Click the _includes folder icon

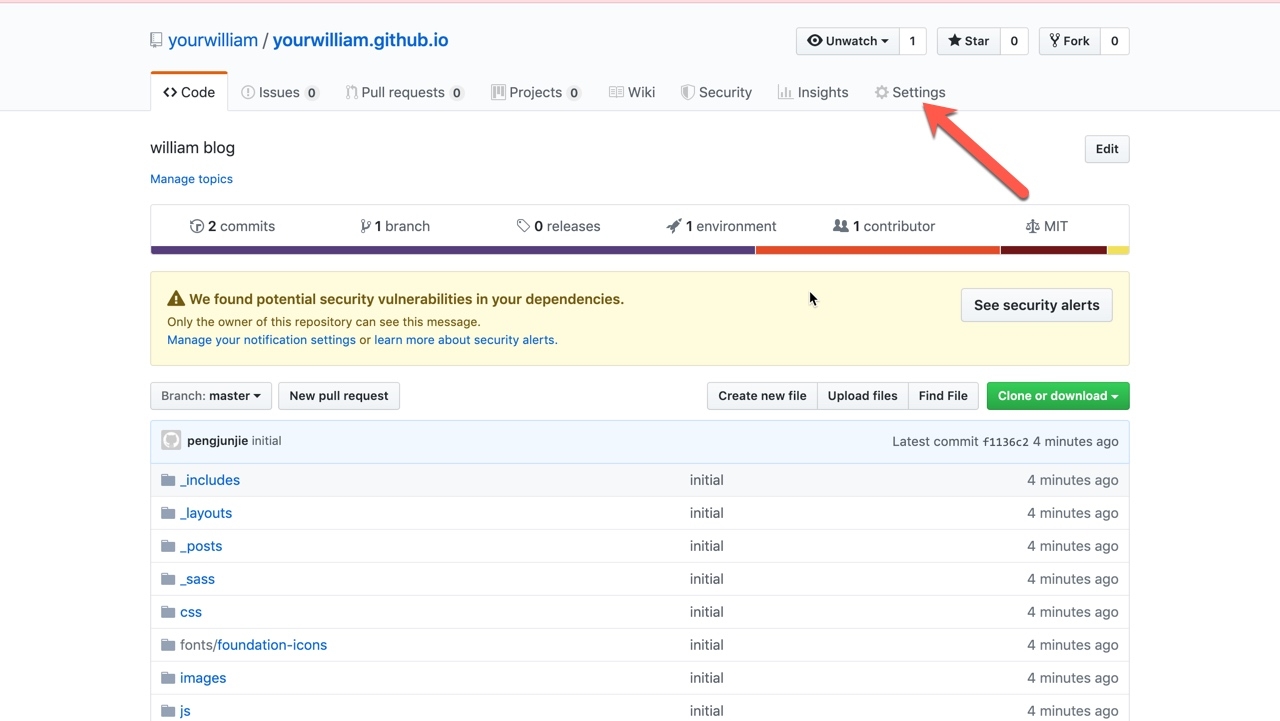(x=168, y=480)
